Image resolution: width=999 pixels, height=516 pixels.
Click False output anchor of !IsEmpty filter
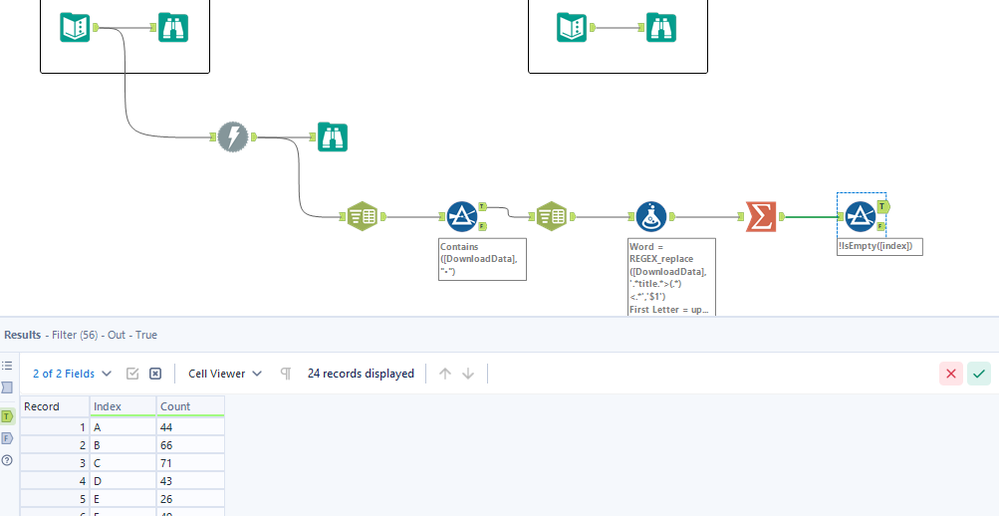click(x=880, y=226)
